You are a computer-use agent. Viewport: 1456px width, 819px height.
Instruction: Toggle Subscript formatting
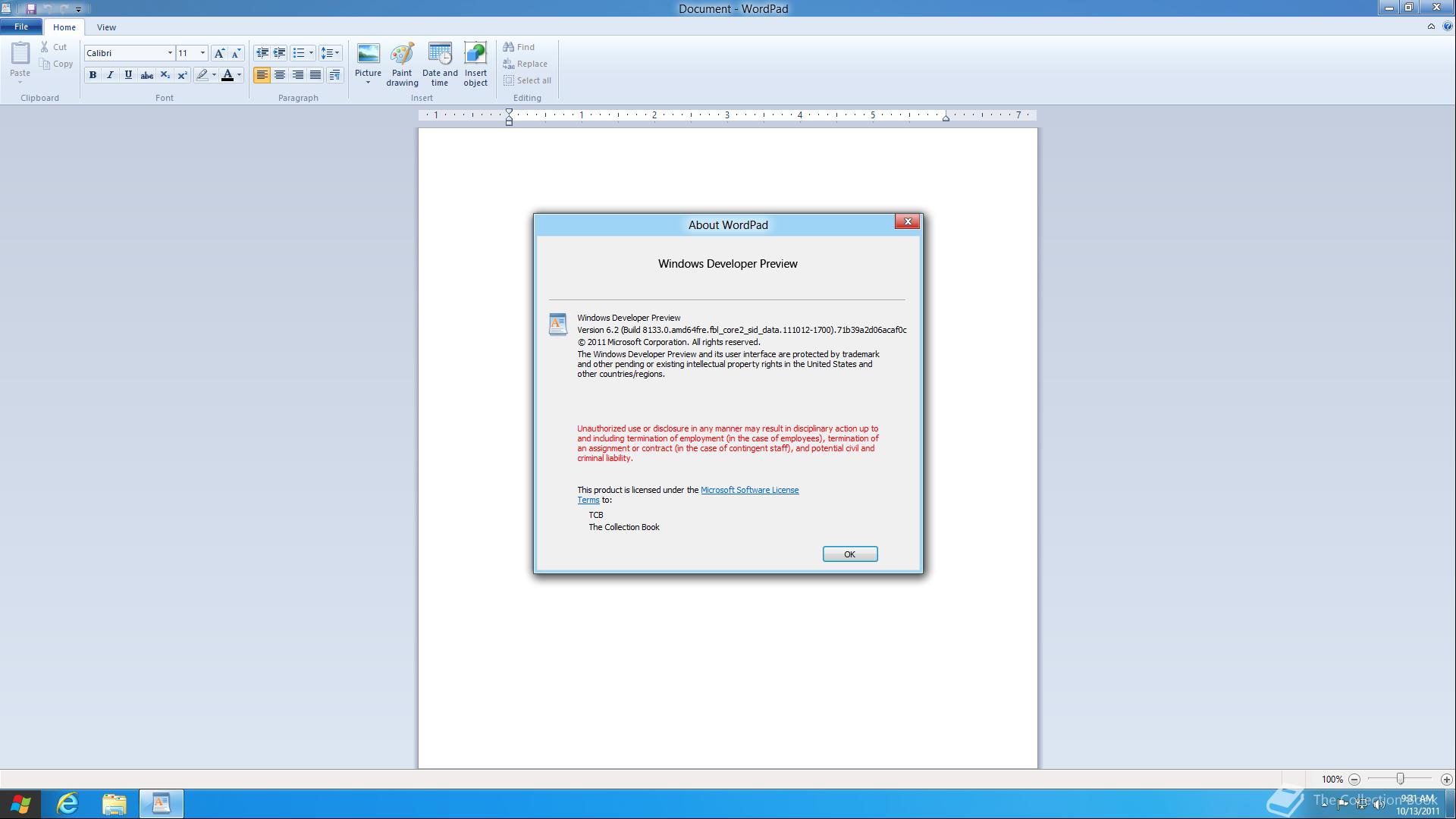coord(165,75)
